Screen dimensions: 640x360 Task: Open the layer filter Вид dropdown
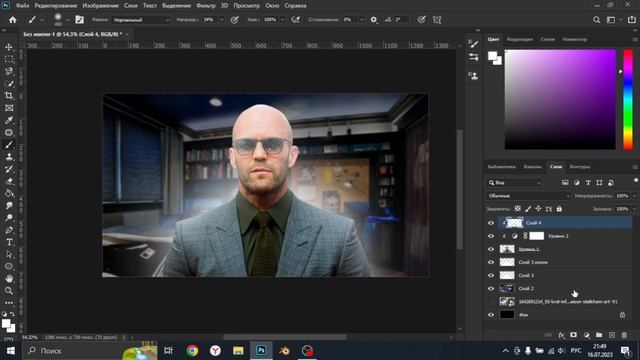[515, 182]
